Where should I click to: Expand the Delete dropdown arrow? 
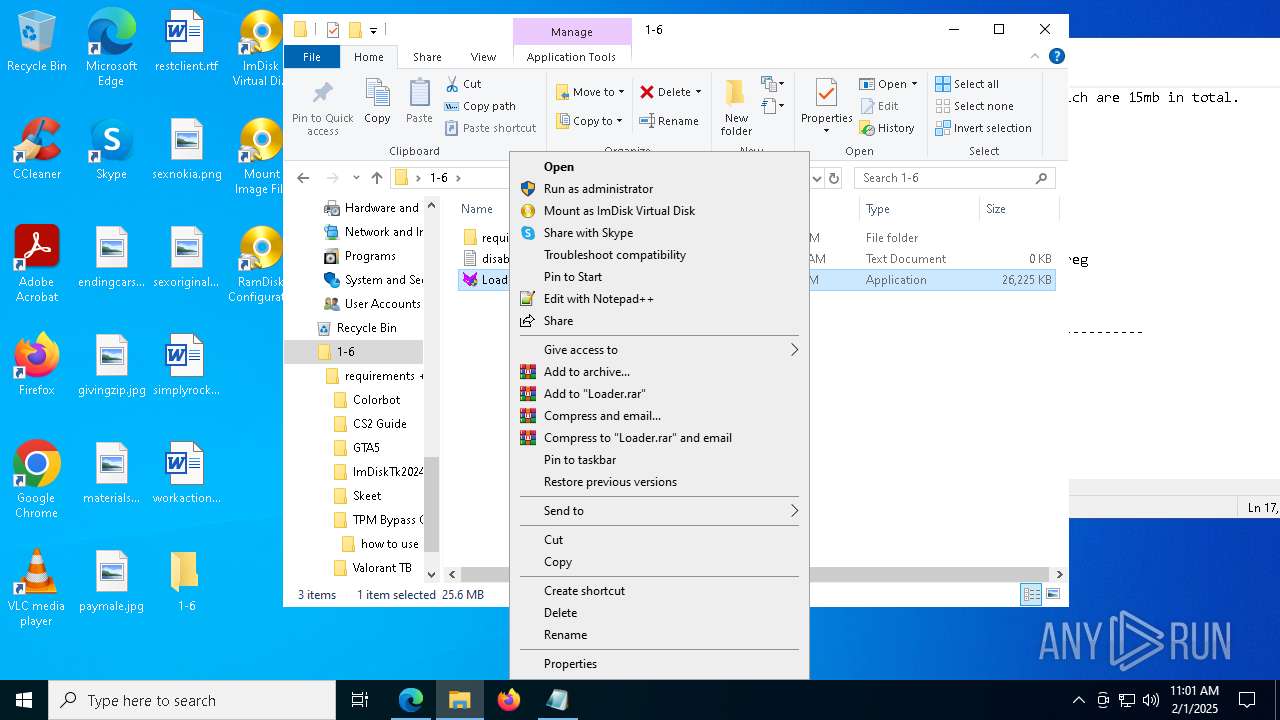(x=698, y=92)
